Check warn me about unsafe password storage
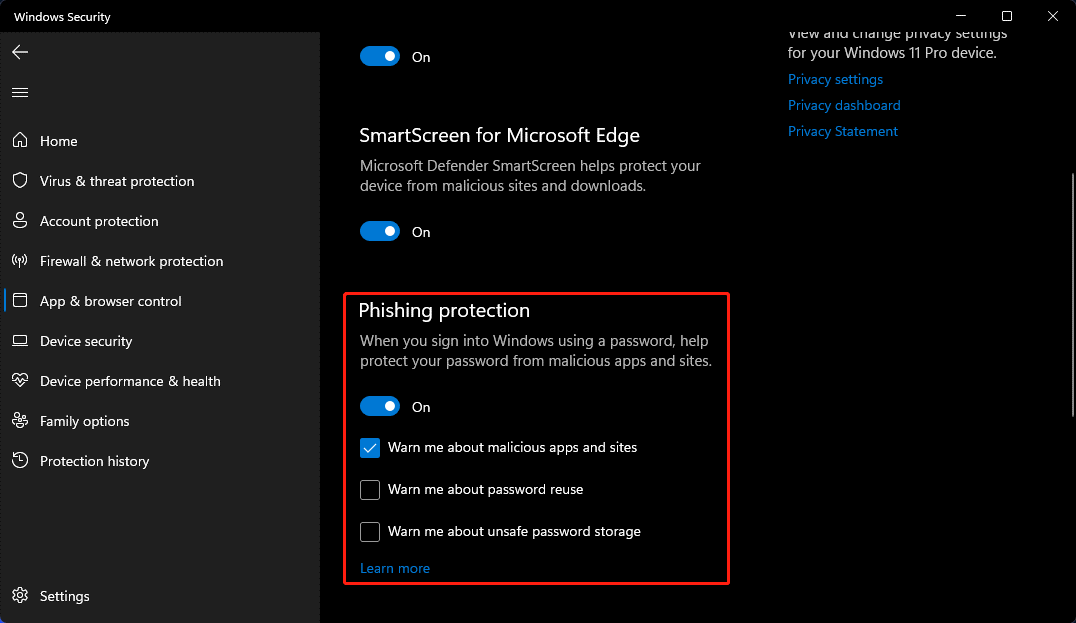 pos(370,531)
